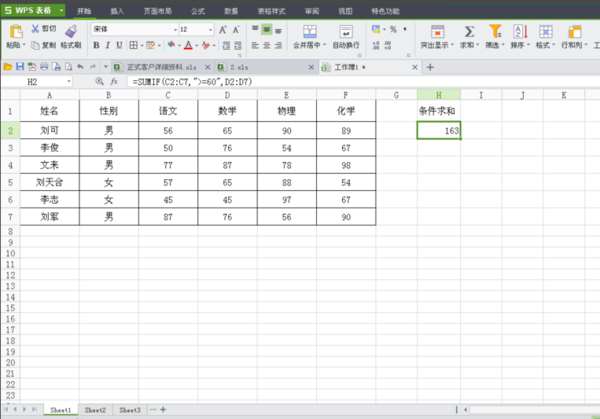The height and width of the screenshot is (419, 600).
Task: Click the Print icon in quick access bar
Action: click(x=44, y=67)
